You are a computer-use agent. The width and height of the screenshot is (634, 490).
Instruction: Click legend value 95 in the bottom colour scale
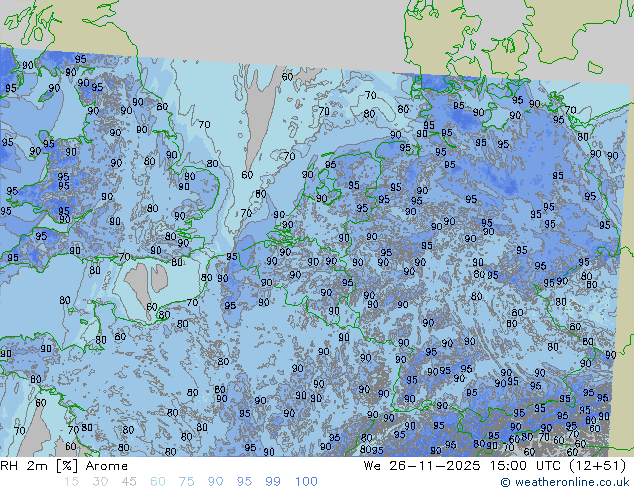244,482
